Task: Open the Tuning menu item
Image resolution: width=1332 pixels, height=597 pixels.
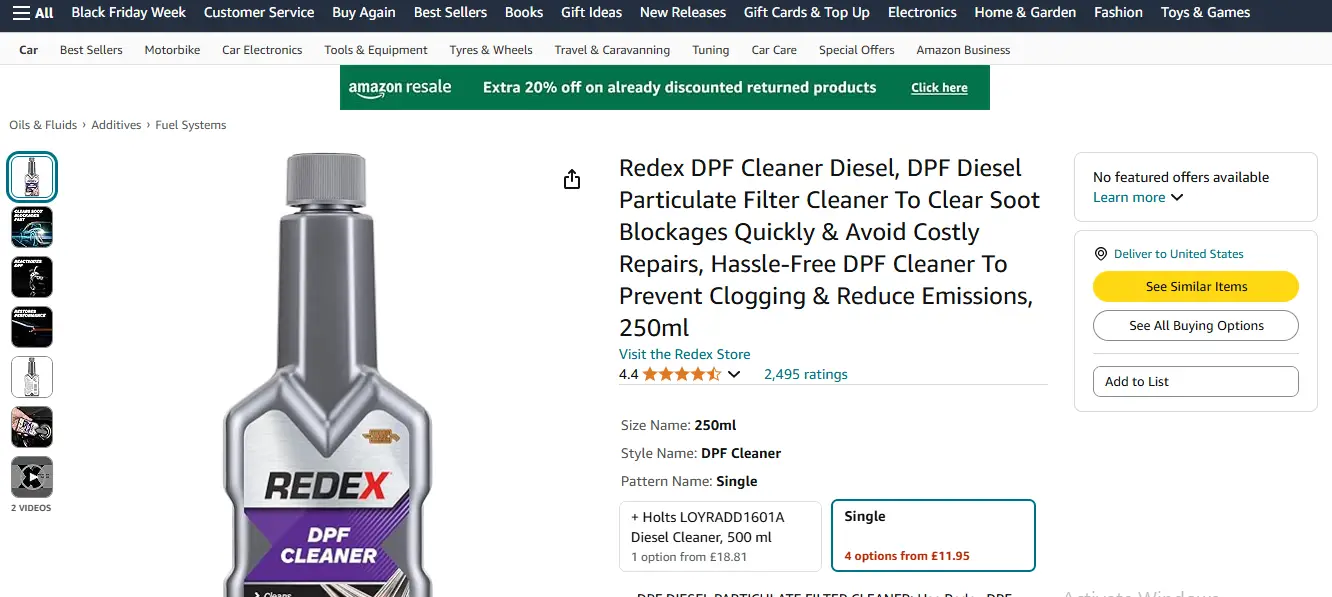Action: (x=710, y=49)
